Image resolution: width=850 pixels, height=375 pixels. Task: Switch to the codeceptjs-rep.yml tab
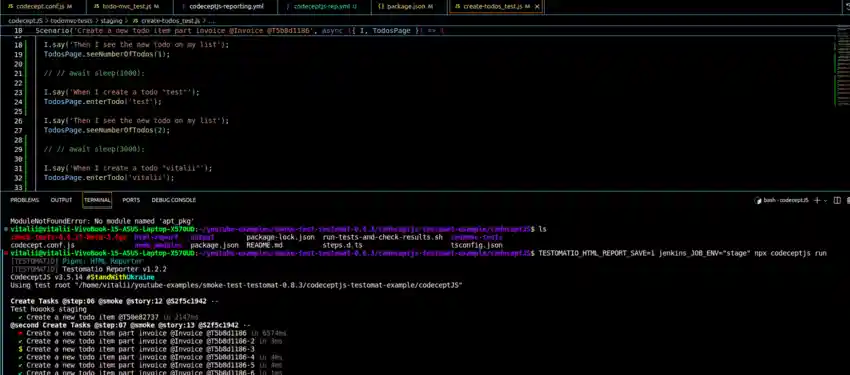(324, 7)
